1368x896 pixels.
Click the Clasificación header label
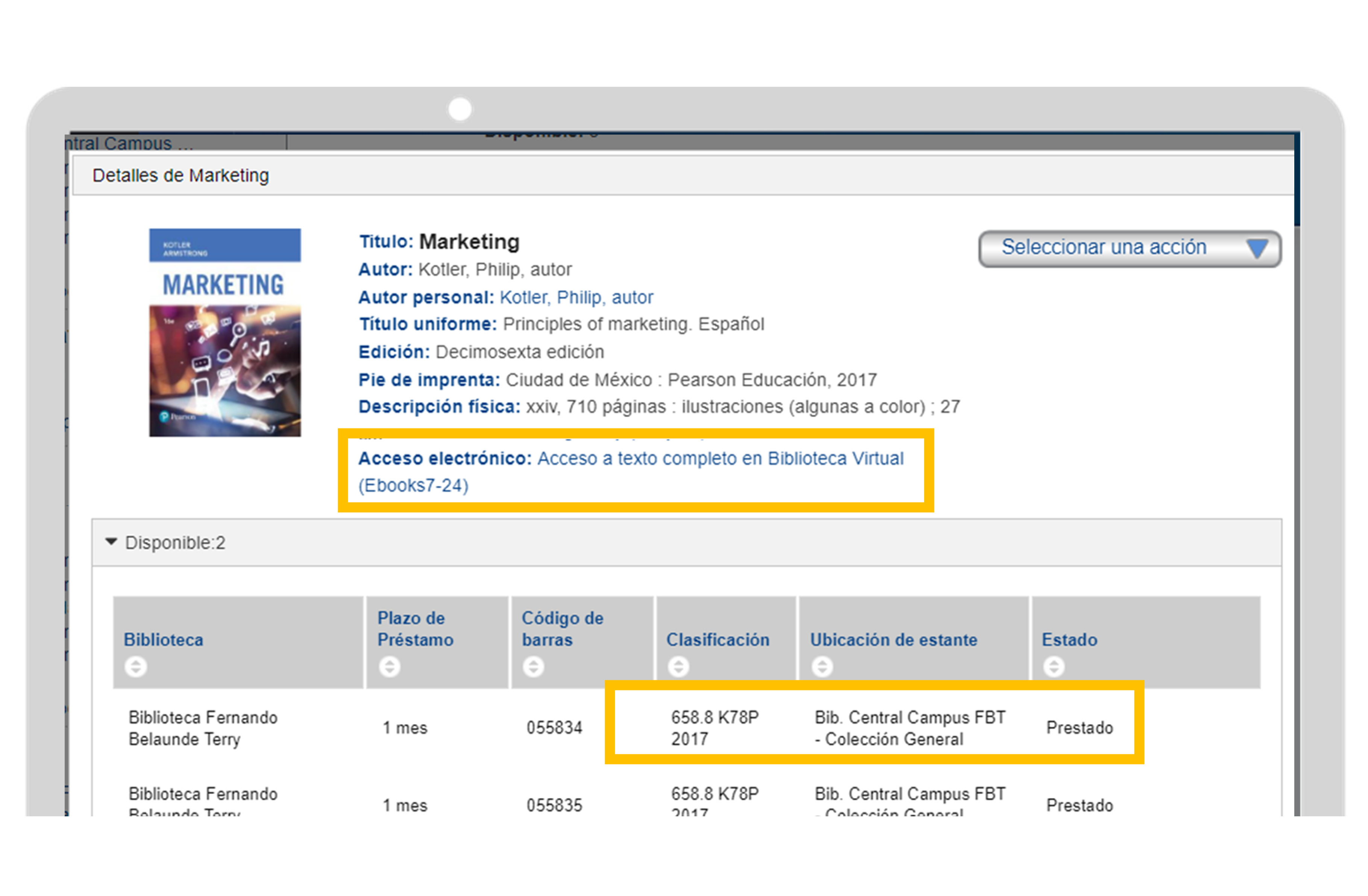(x=717, y=640)
